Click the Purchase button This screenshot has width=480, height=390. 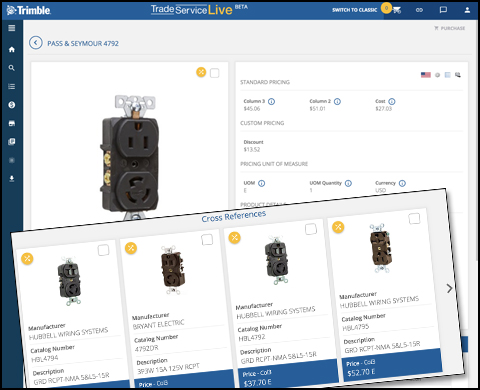pos(450,28)
